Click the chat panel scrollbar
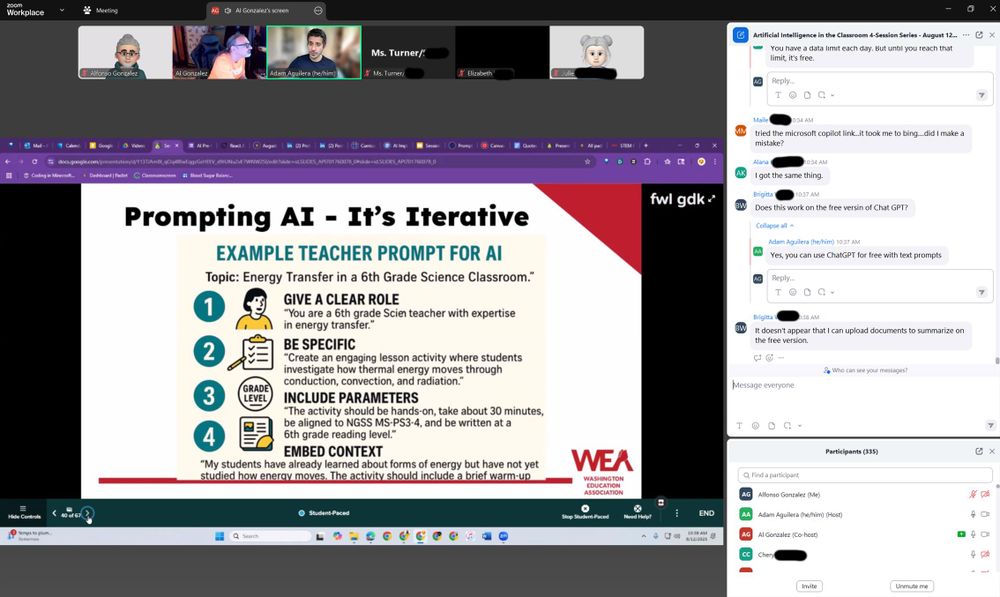The width and height of the screenshot is (1000, 597). pos(997,360)
